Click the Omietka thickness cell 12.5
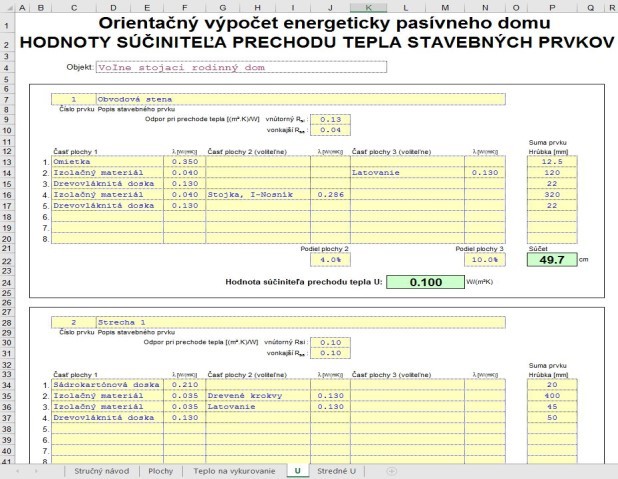 552,161
